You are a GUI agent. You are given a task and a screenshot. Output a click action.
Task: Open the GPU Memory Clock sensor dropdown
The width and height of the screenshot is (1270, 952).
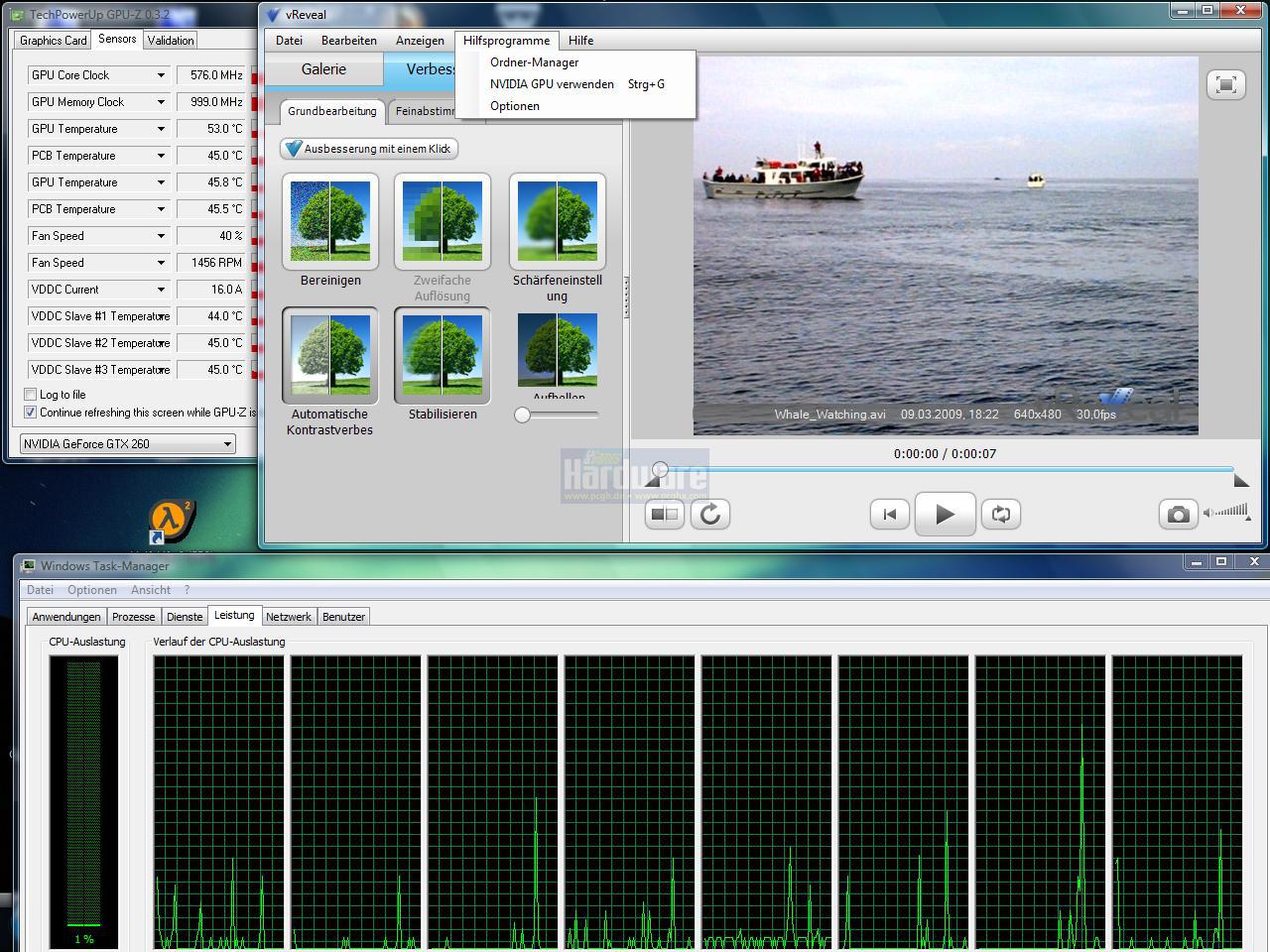click(161, 102)
